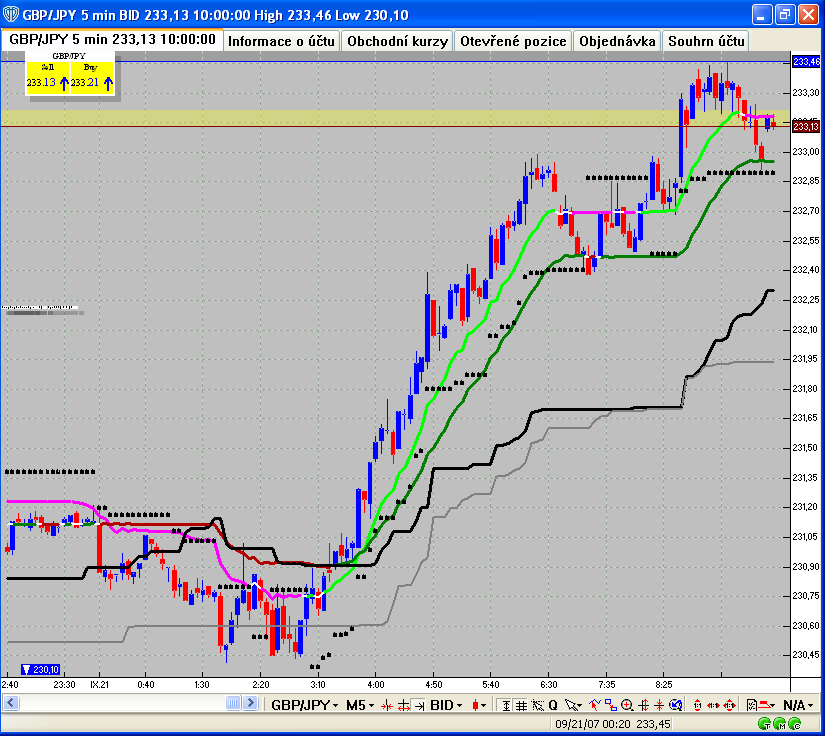Click the 233,45 status bar price value
This screenshot has height=736, width=825.
click(x=653, y=724)
